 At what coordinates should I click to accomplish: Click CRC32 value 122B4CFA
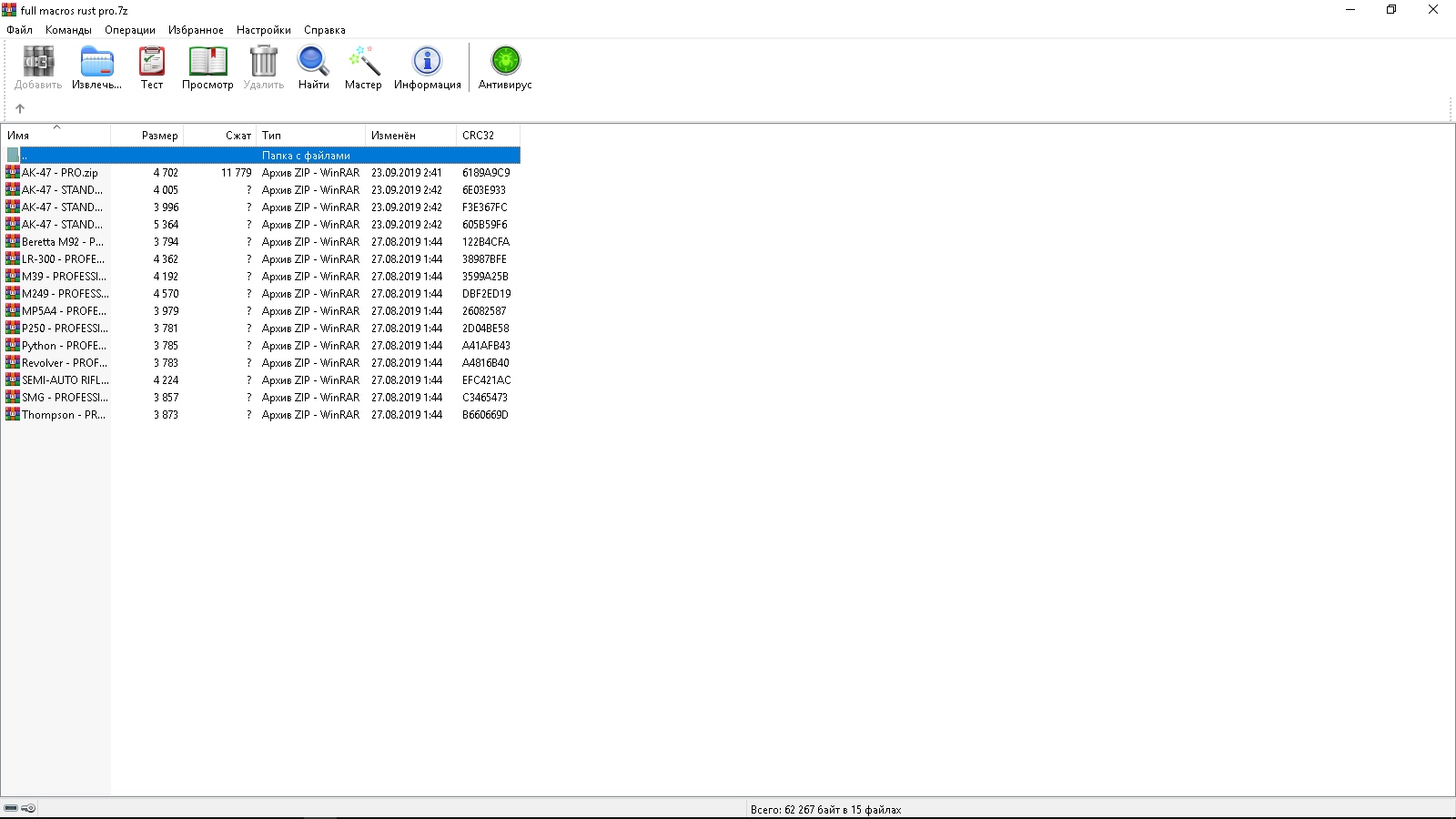click(x=486, y=241)
